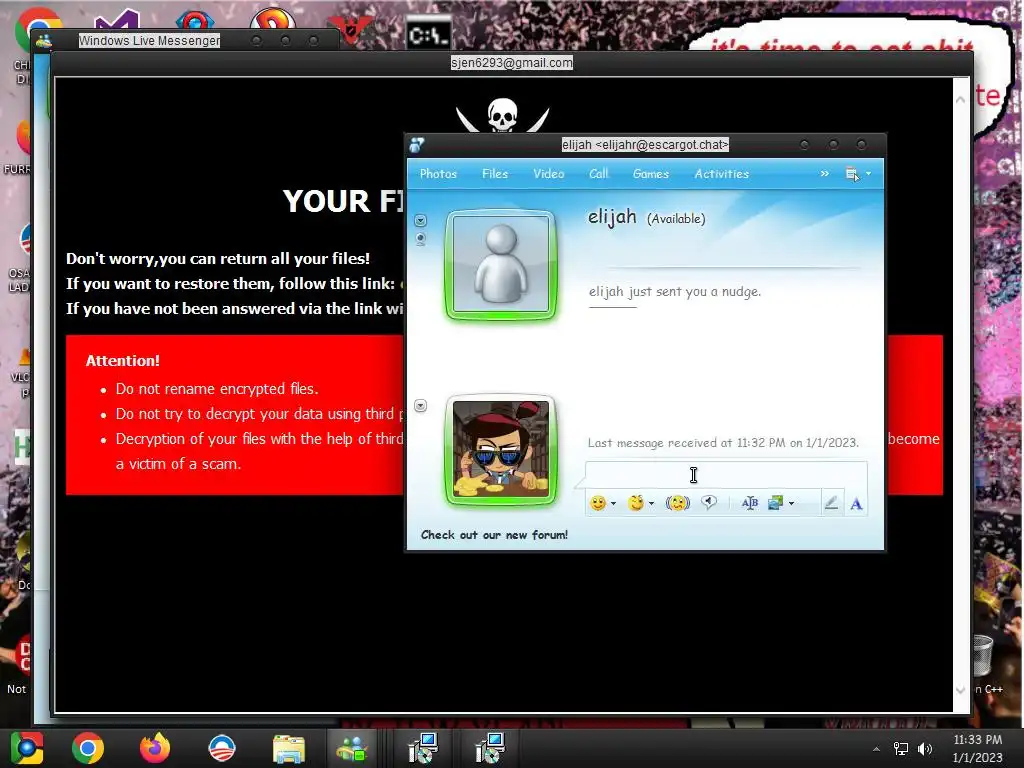This screenshot has width=1024, height=768.
Task: Open the Call menu in chat
Action: point(598,174)
